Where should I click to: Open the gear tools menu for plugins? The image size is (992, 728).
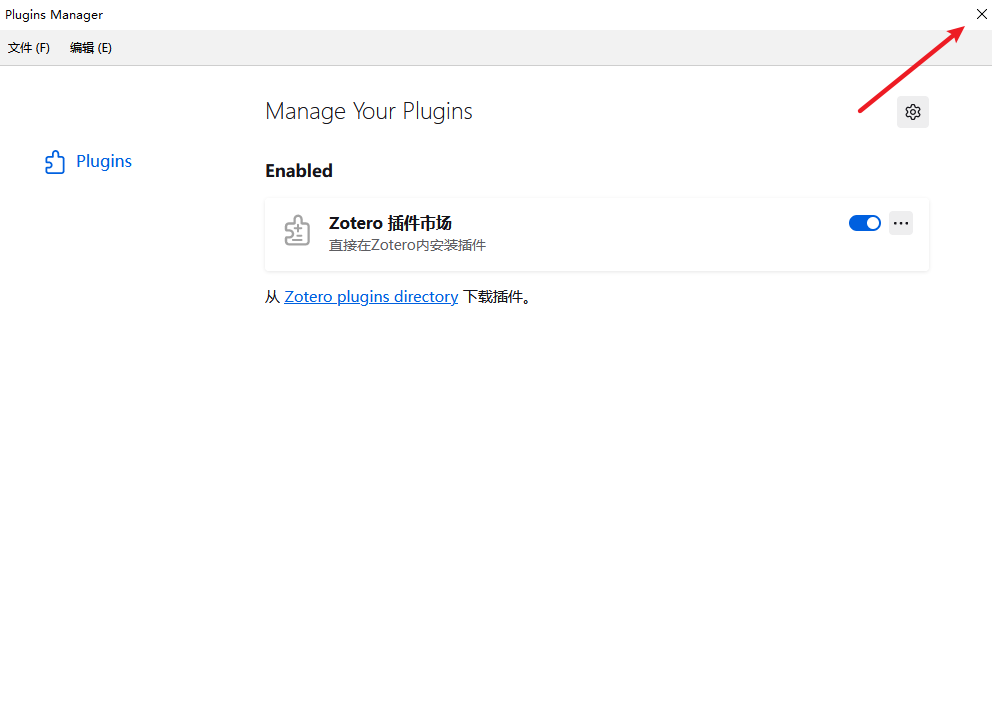tap(912, 112)
